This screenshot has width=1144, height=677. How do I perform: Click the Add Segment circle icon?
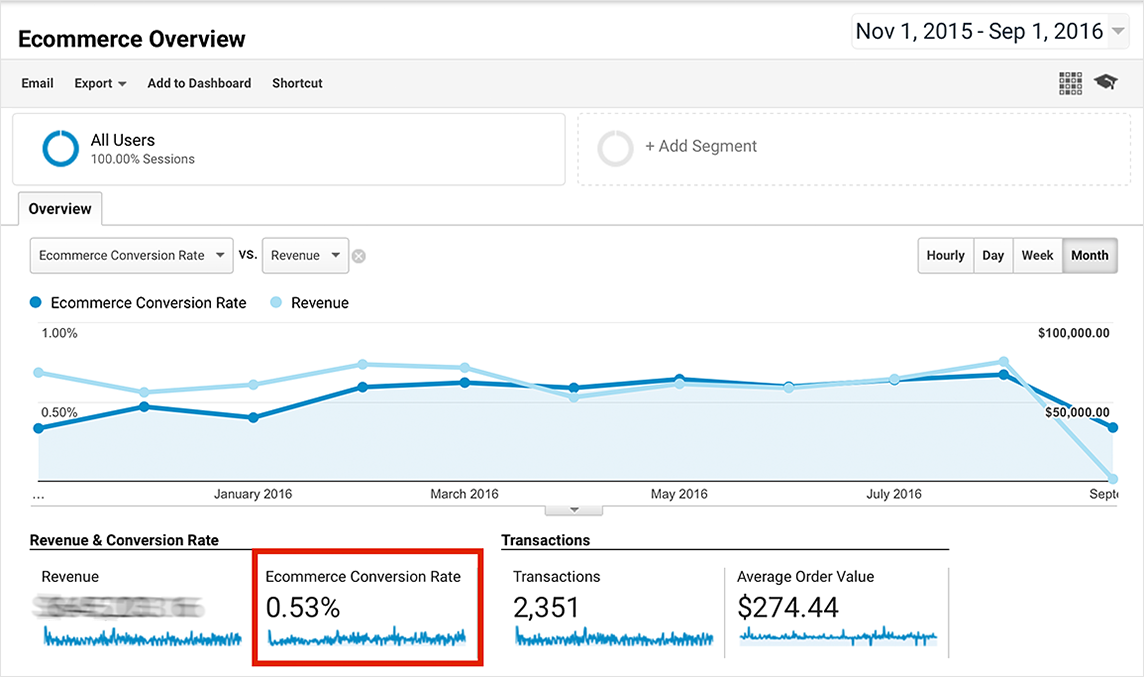[615, 148]
